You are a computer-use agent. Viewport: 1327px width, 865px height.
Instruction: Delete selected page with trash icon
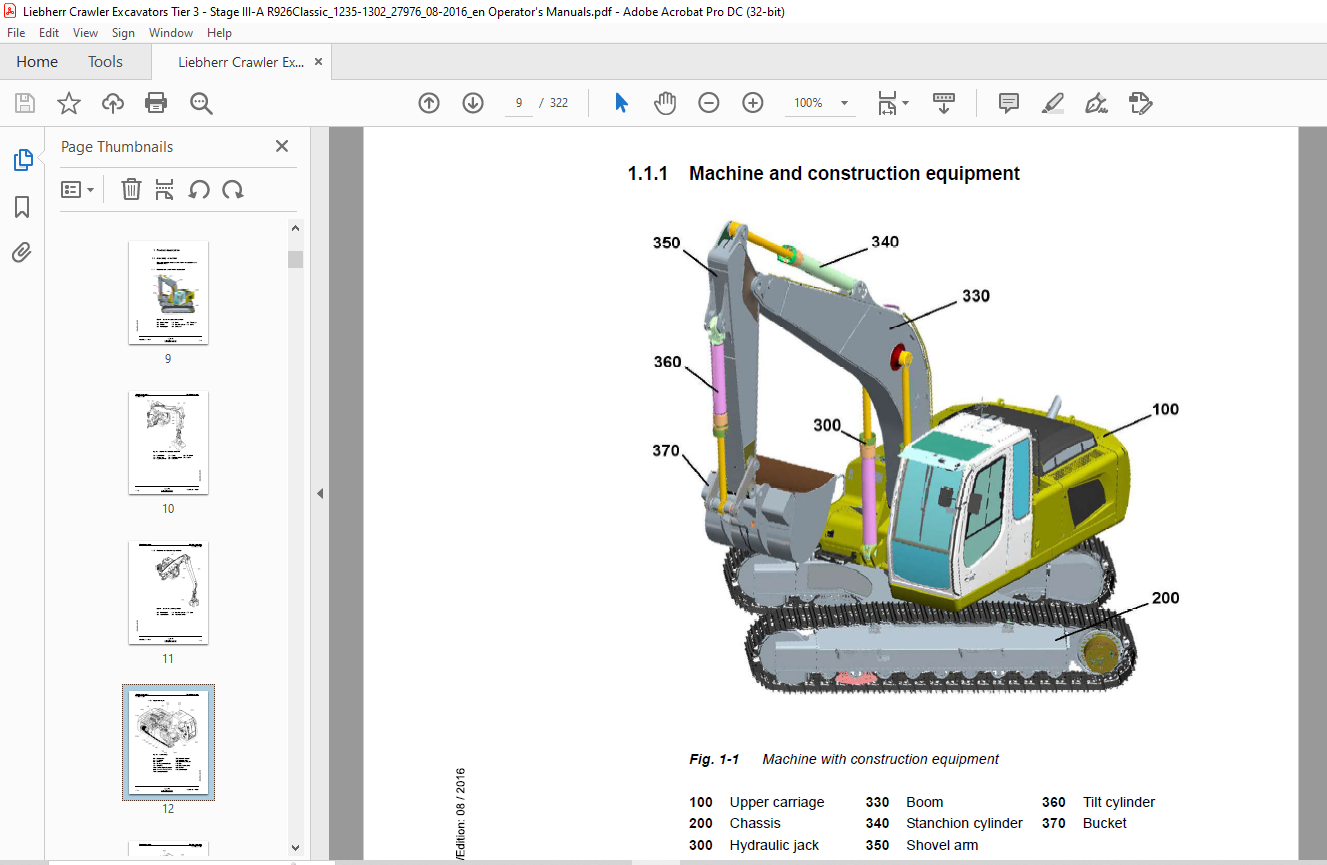coord(131,189)
